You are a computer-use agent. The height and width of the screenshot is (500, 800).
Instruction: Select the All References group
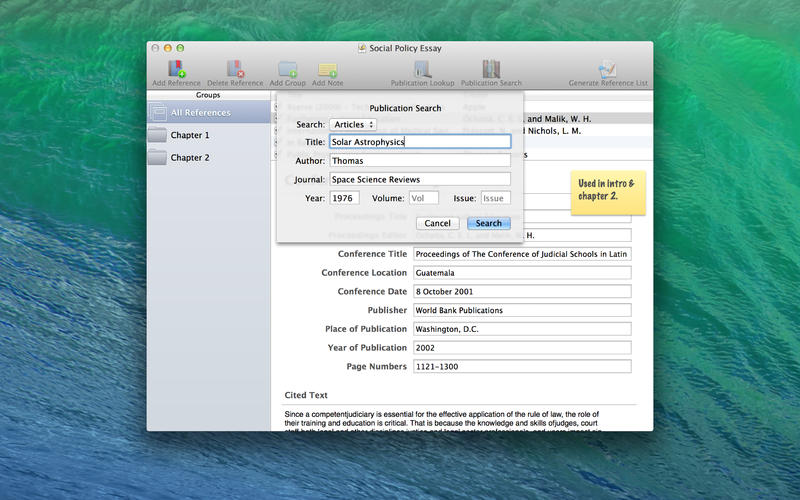click(x=208, y=113)
